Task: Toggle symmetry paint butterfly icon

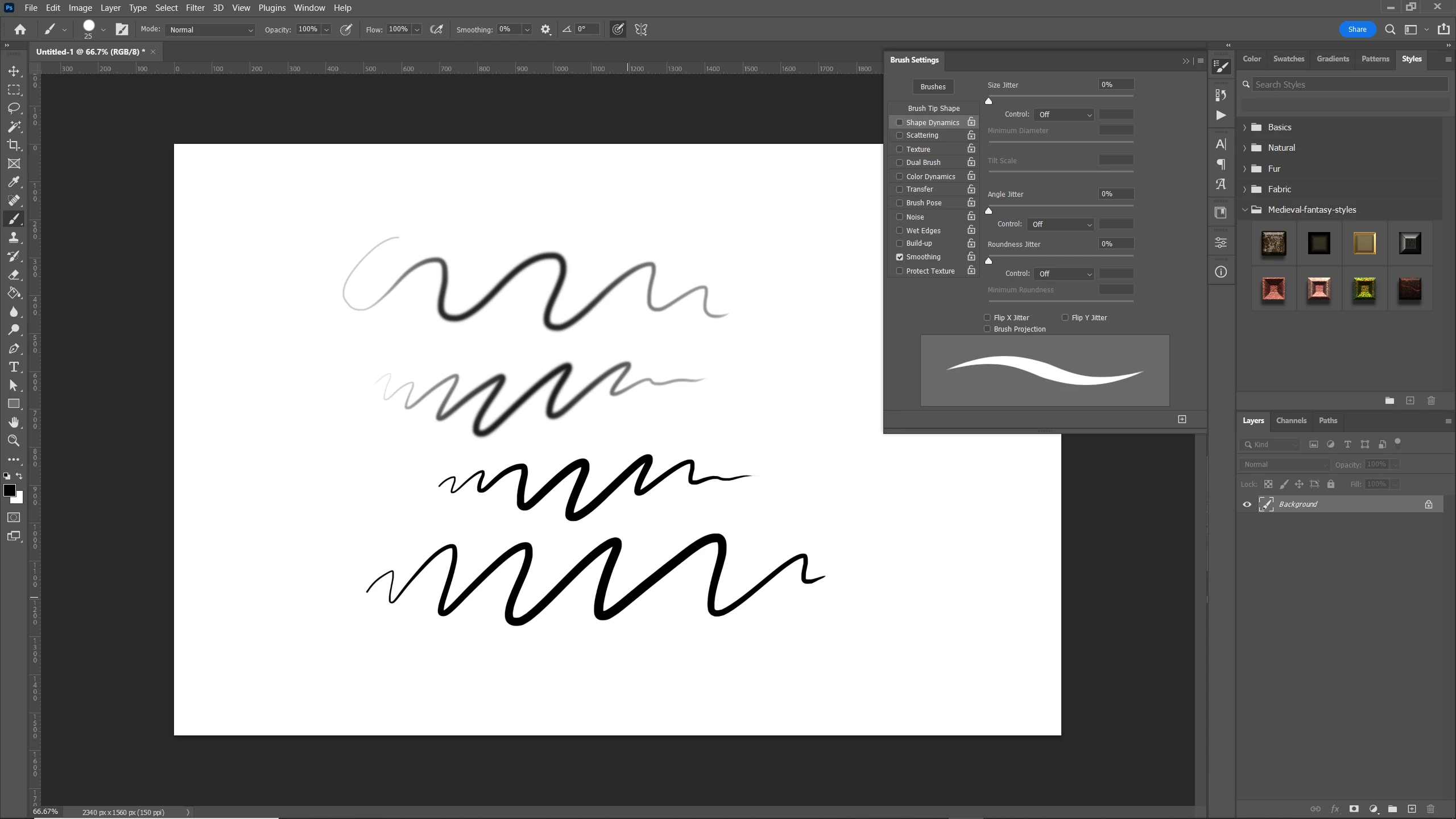Action: coord(641,30)
